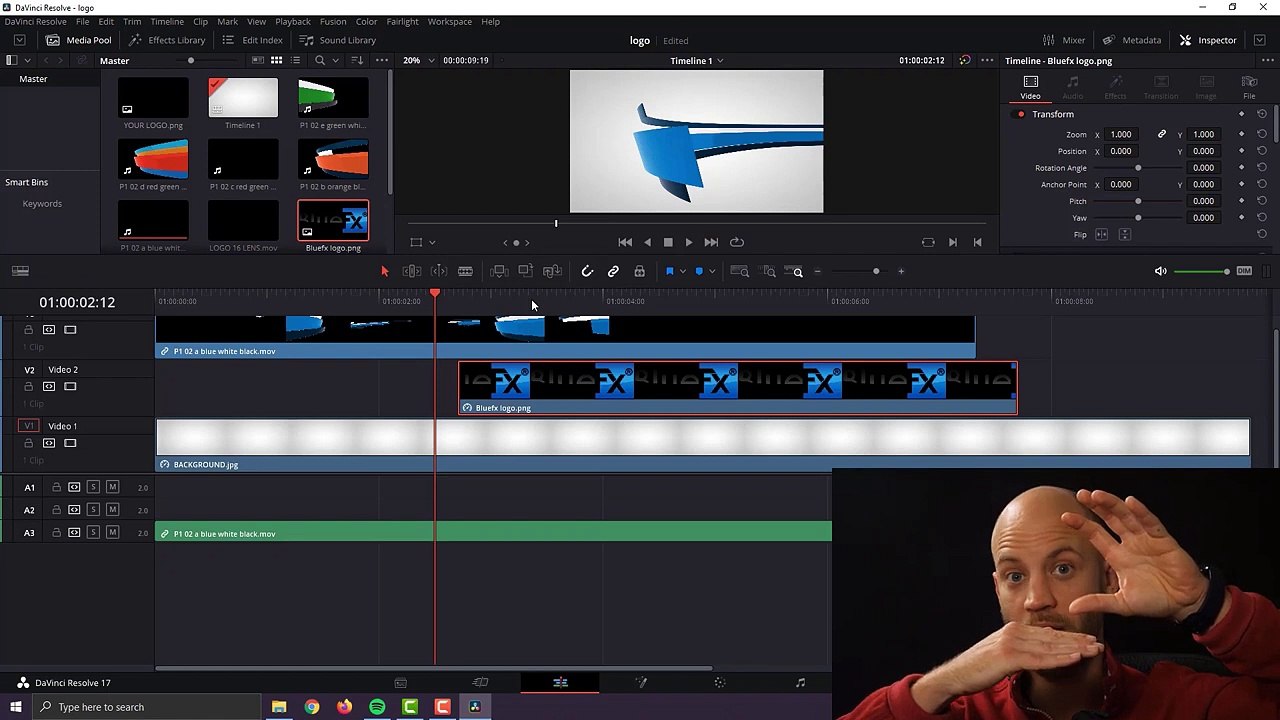
Task: Disable video track Video 1
Action: (70, 443)
